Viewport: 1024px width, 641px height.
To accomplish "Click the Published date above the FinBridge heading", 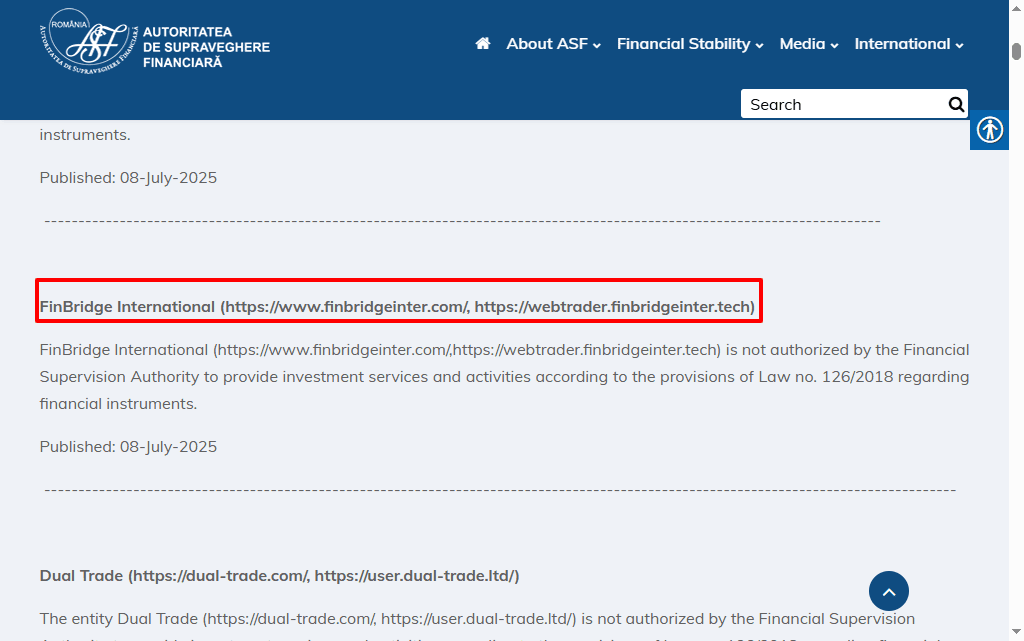I will (128, 177).
